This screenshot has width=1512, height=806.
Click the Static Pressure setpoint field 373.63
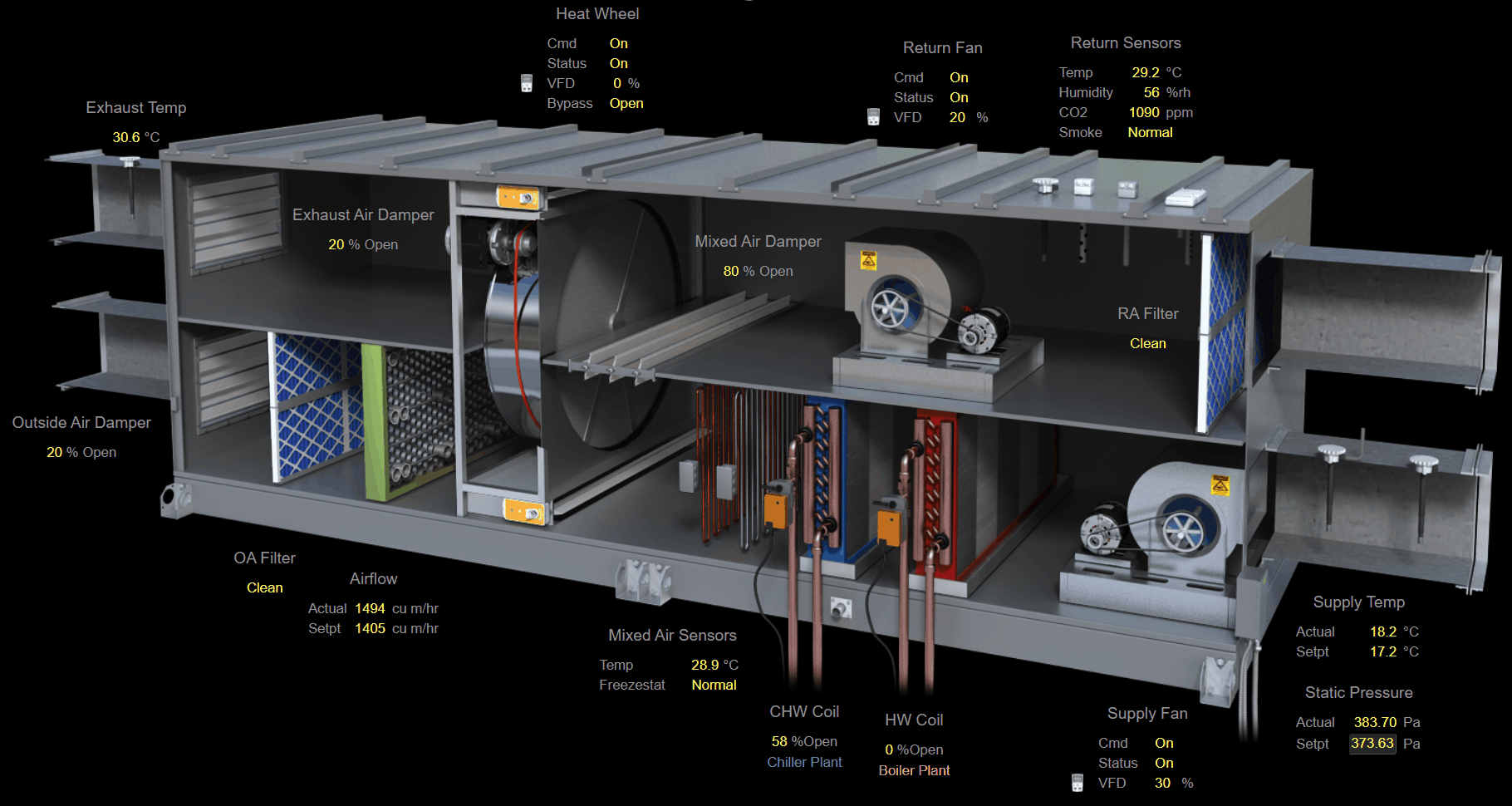[x=1372, y=744]
